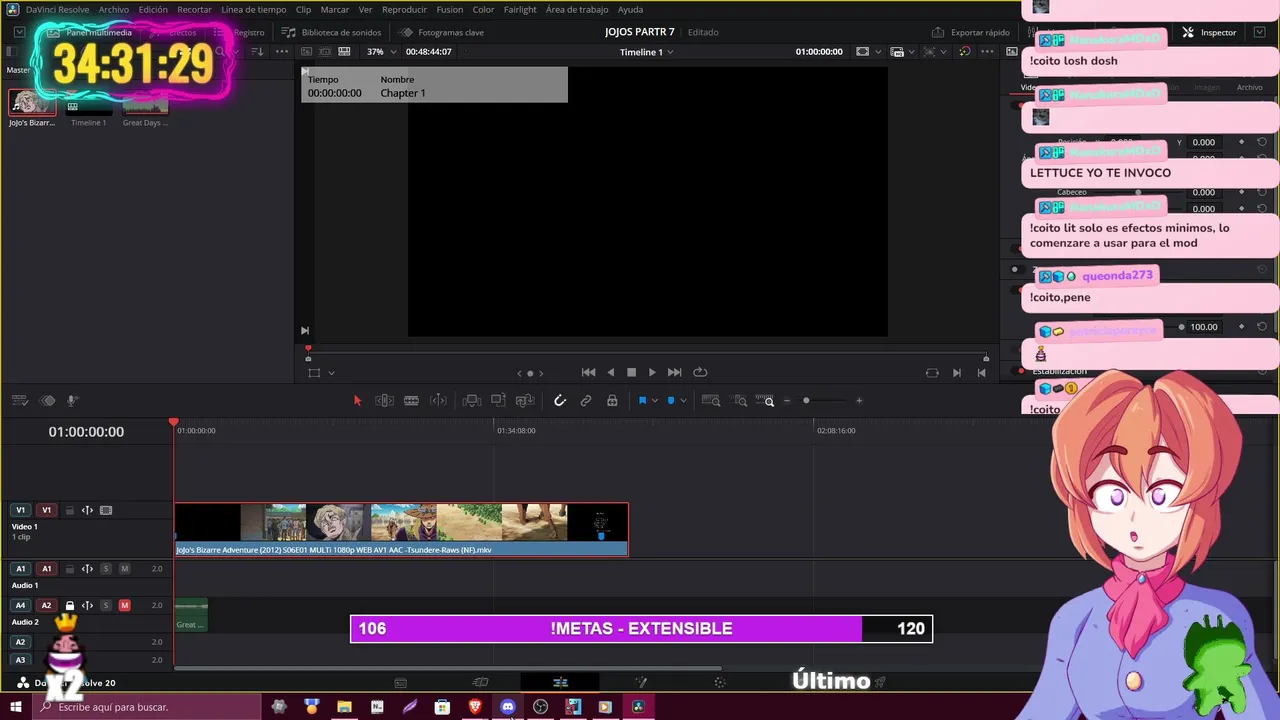Activate the Trim edit mode tool
Image resolution: width=1280 pixels, height=720 pixels.
384,401
